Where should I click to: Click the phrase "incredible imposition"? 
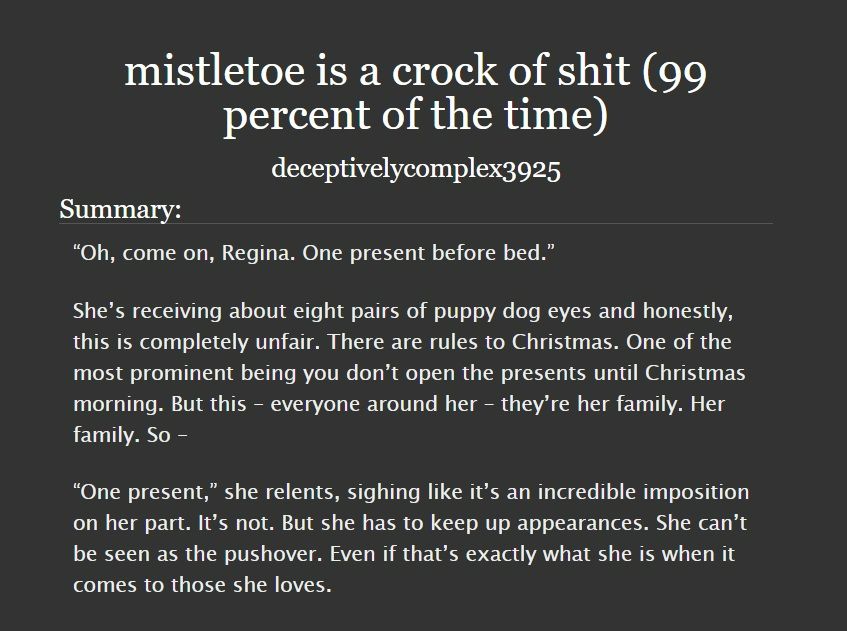[643, 492]
